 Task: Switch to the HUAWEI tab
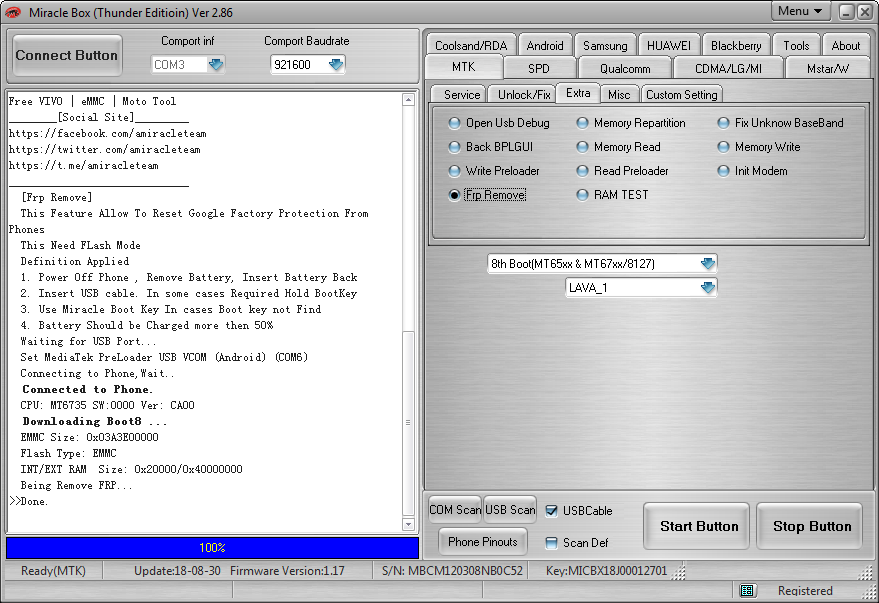coord(669,45)
